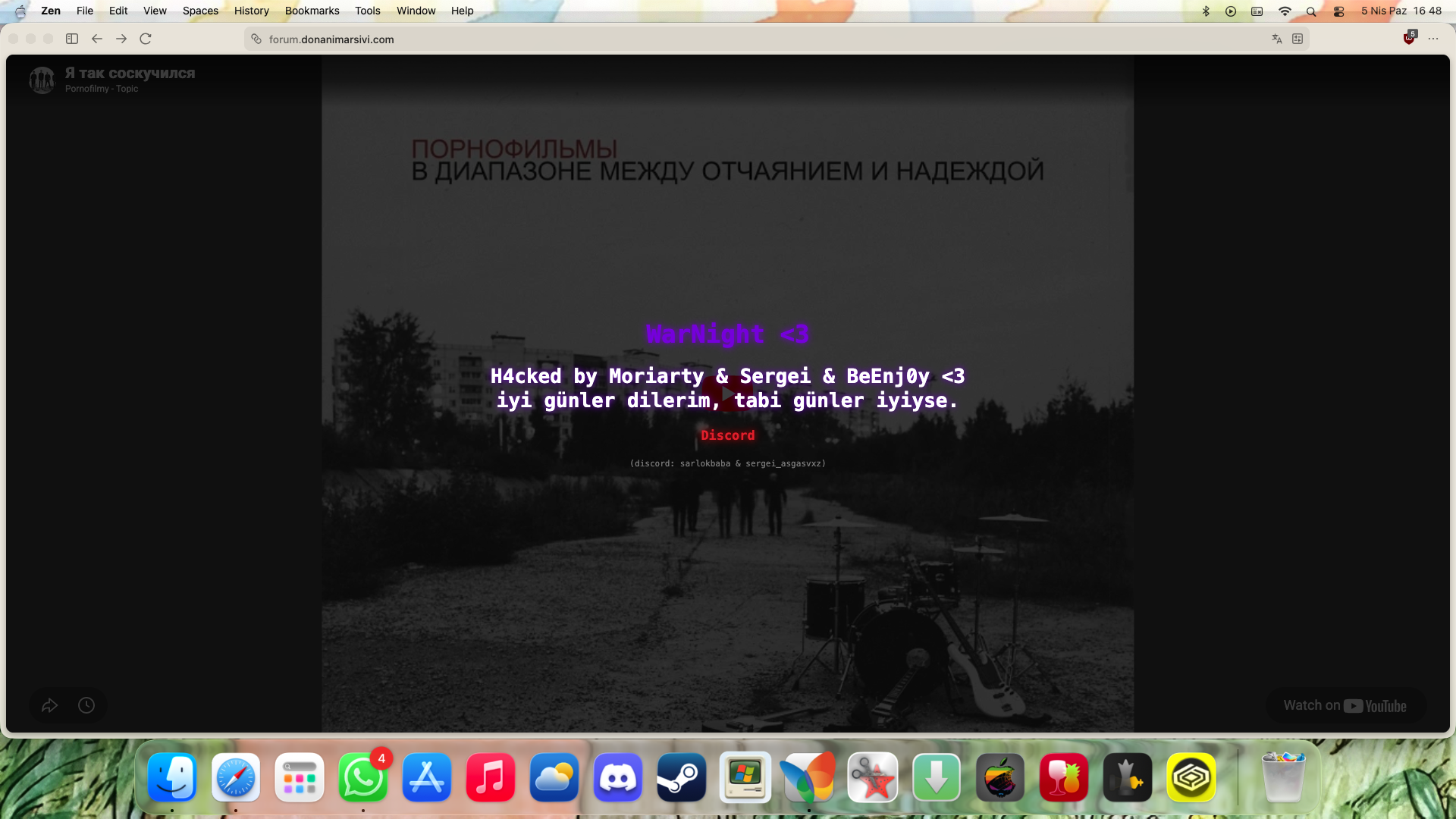Open the yellow layered-box app in dock
The width and height of the screenshot is (1456, 819).
1191,777
